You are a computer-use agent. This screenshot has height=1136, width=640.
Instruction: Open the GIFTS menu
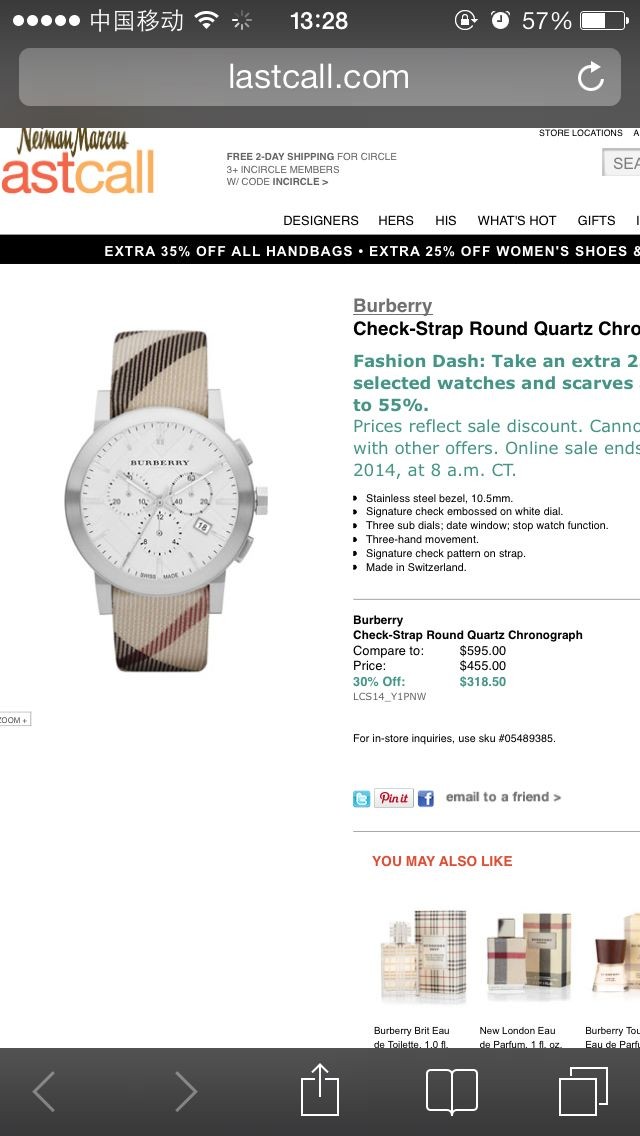click(x=596, y=220)
